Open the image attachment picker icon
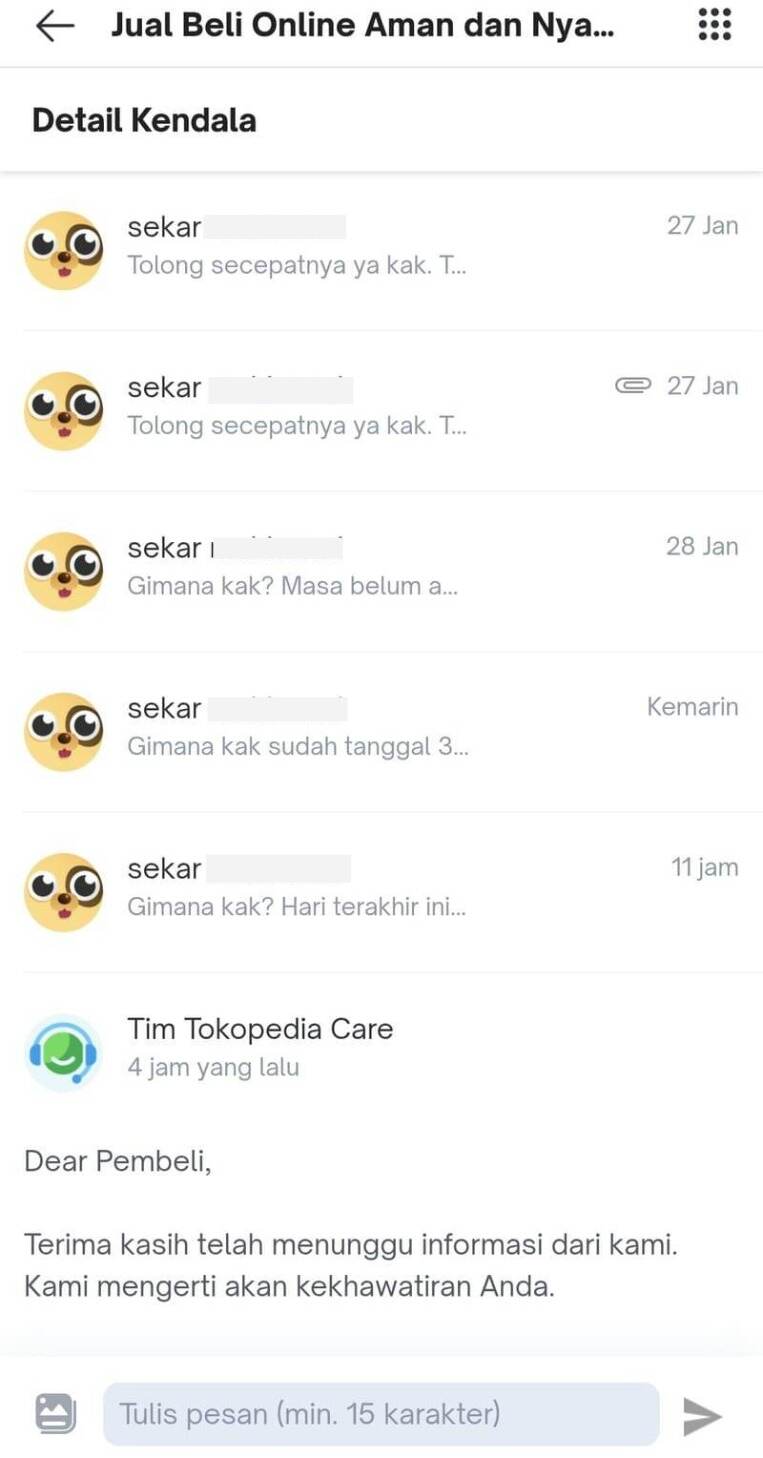Viewport: 763px width, 1458px height. pos(55,1414)
